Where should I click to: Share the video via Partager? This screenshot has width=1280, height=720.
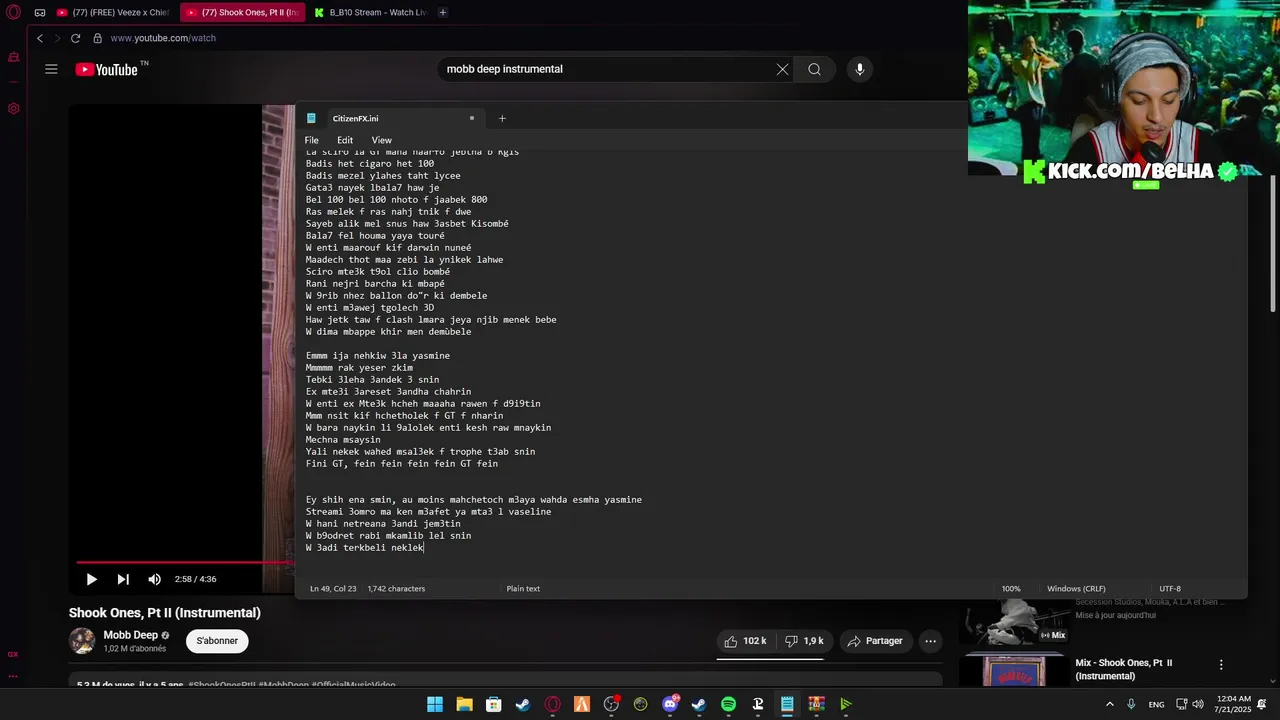[x=875, y=641]
